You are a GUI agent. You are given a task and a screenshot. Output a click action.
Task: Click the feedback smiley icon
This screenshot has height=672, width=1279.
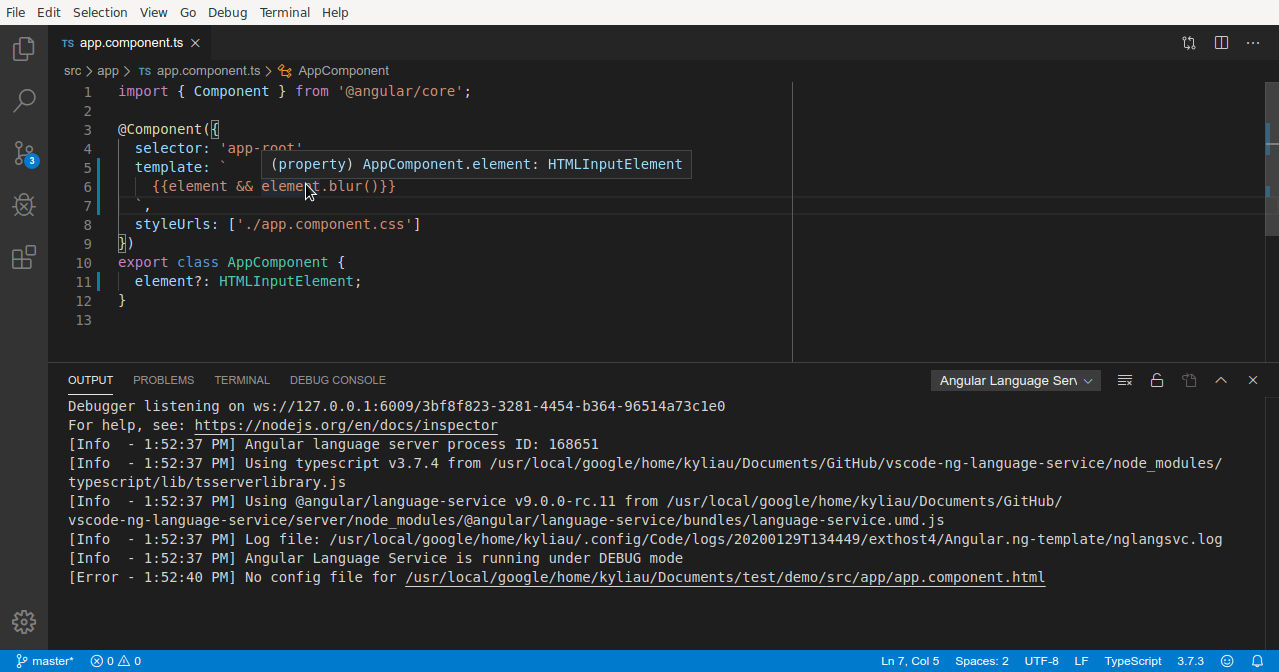pos(1228,661)
